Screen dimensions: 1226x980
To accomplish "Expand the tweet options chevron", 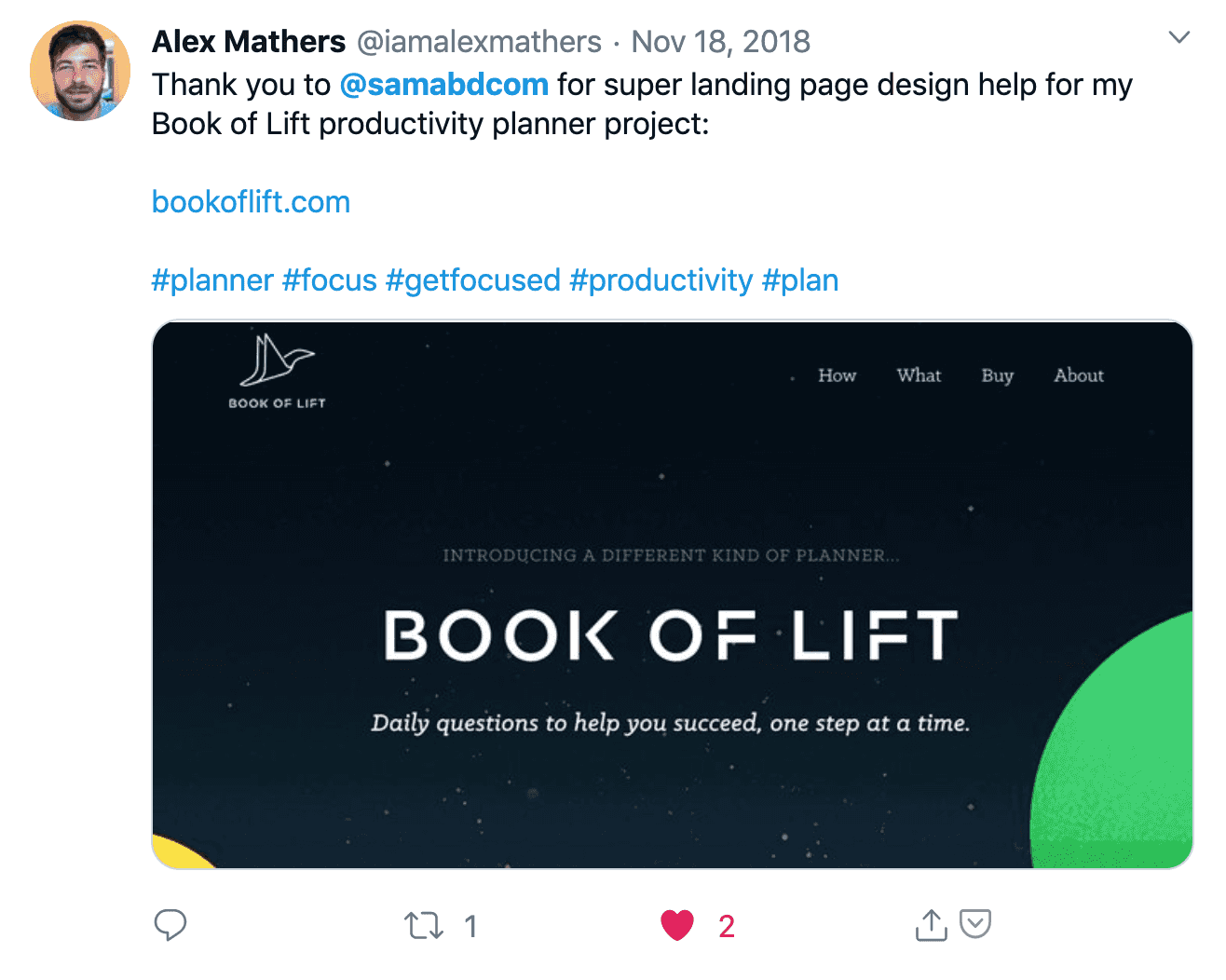I will coord(1179,38).
